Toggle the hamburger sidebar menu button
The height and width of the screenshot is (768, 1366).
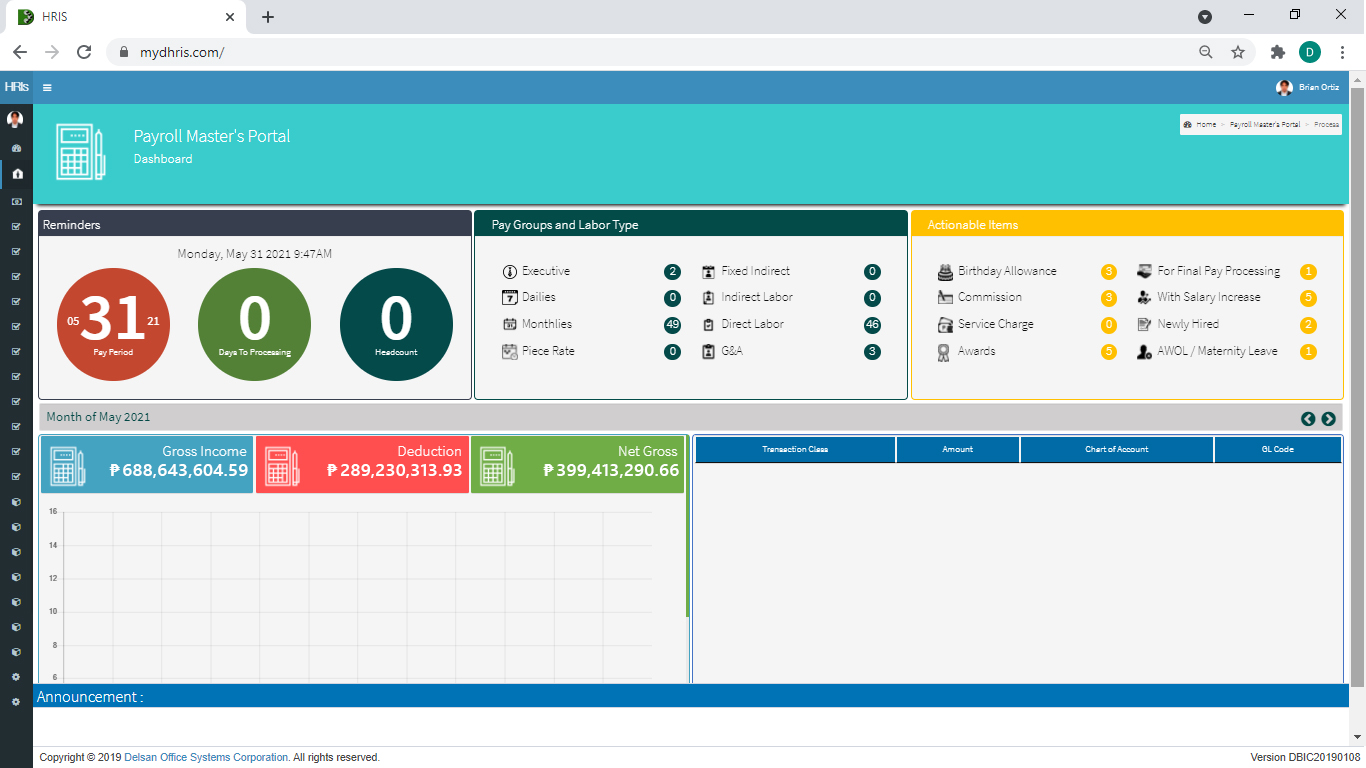47,88
